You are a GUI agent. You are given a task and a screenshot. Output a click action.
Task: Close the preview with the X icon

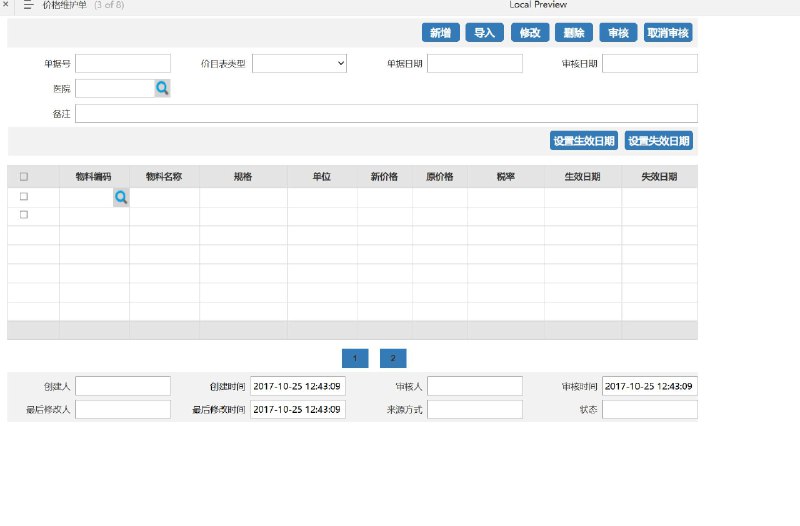click(5, 4)
